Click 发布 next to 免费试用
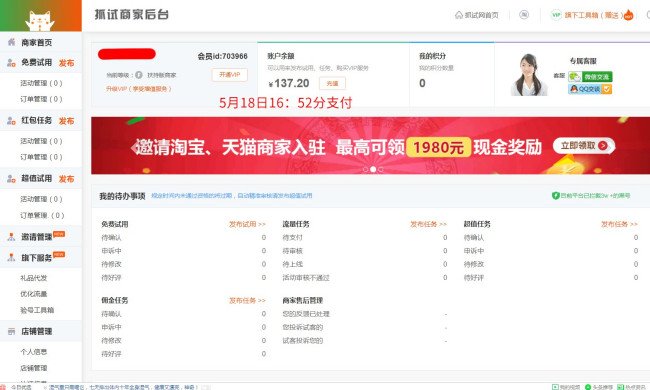Screen dimensions: 650x390 pyautogui.click(x=66, y=63)
